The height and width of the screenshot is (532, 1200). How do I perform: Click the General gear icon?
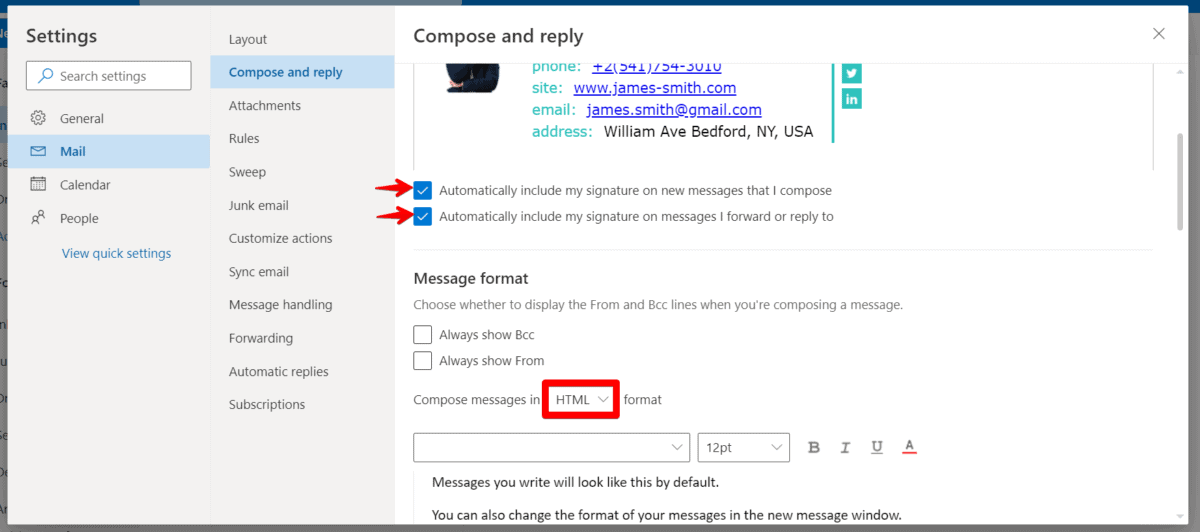tap(38, 118)
